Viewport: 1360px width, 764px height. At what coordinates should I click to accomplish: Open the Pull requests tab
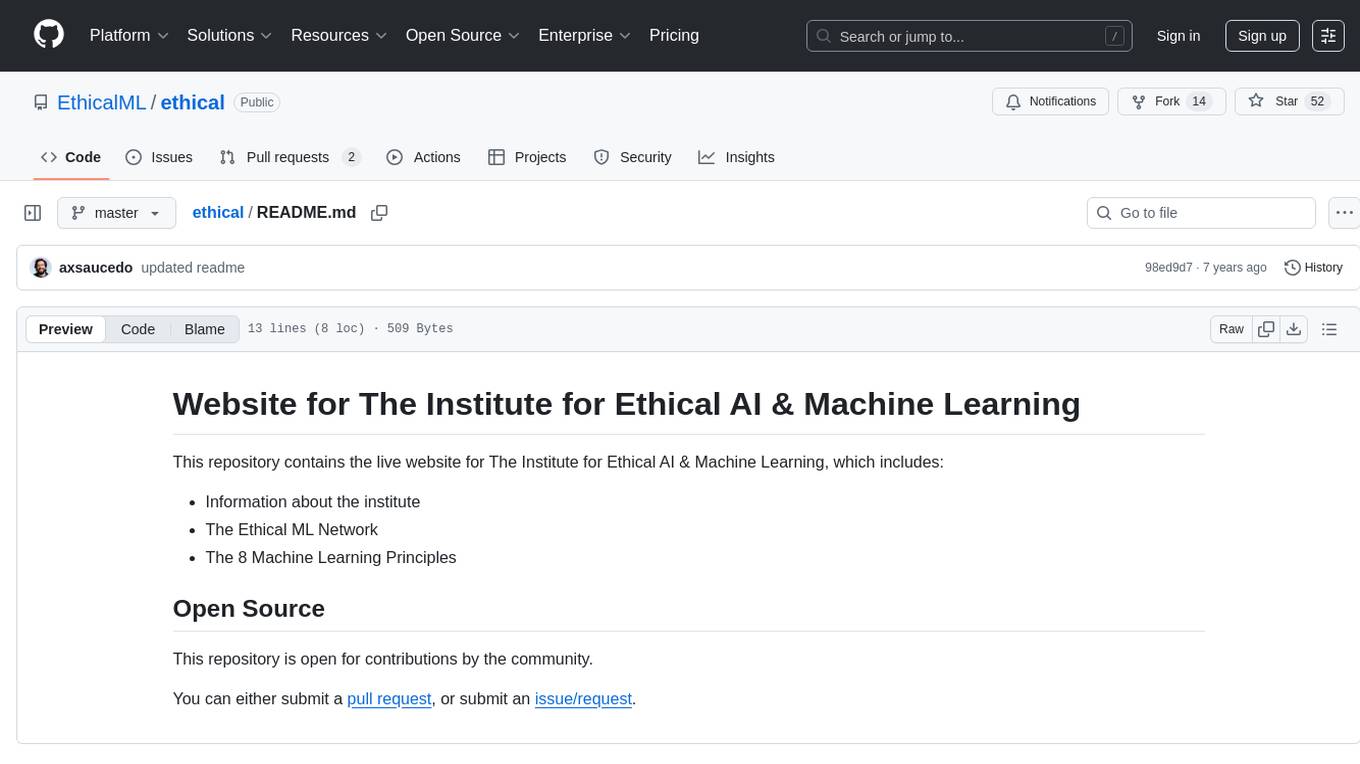(290, 157)
